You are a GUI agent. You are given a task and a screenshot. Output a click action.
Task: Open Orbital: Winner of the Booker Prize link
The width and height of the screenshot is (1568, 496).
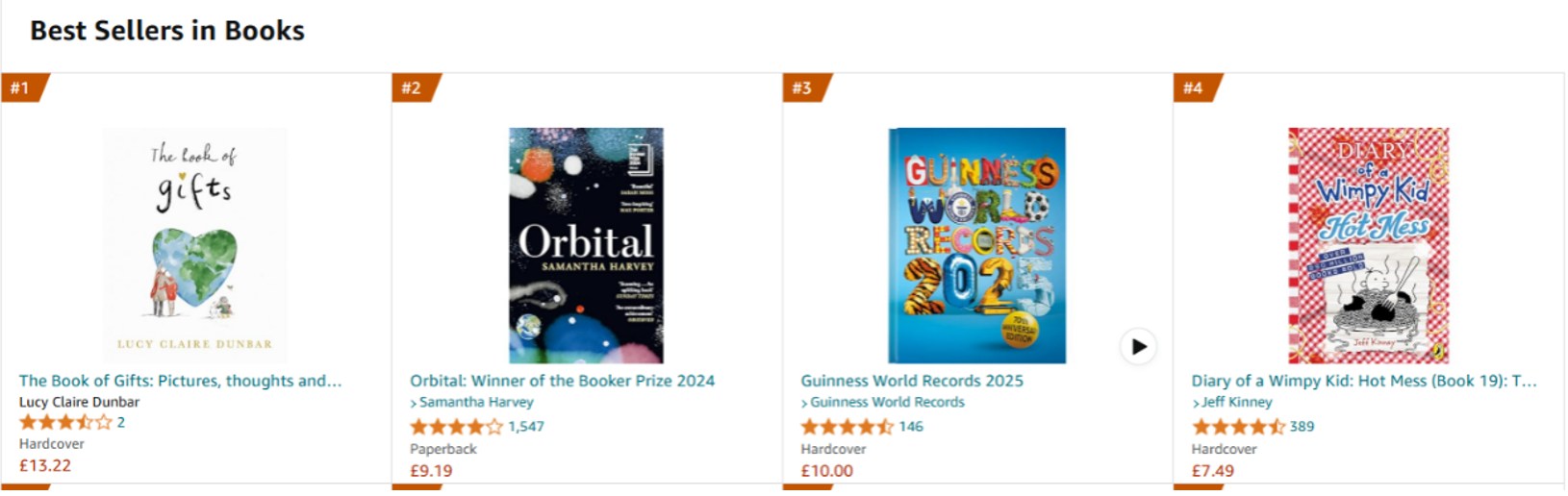[562, 381]
